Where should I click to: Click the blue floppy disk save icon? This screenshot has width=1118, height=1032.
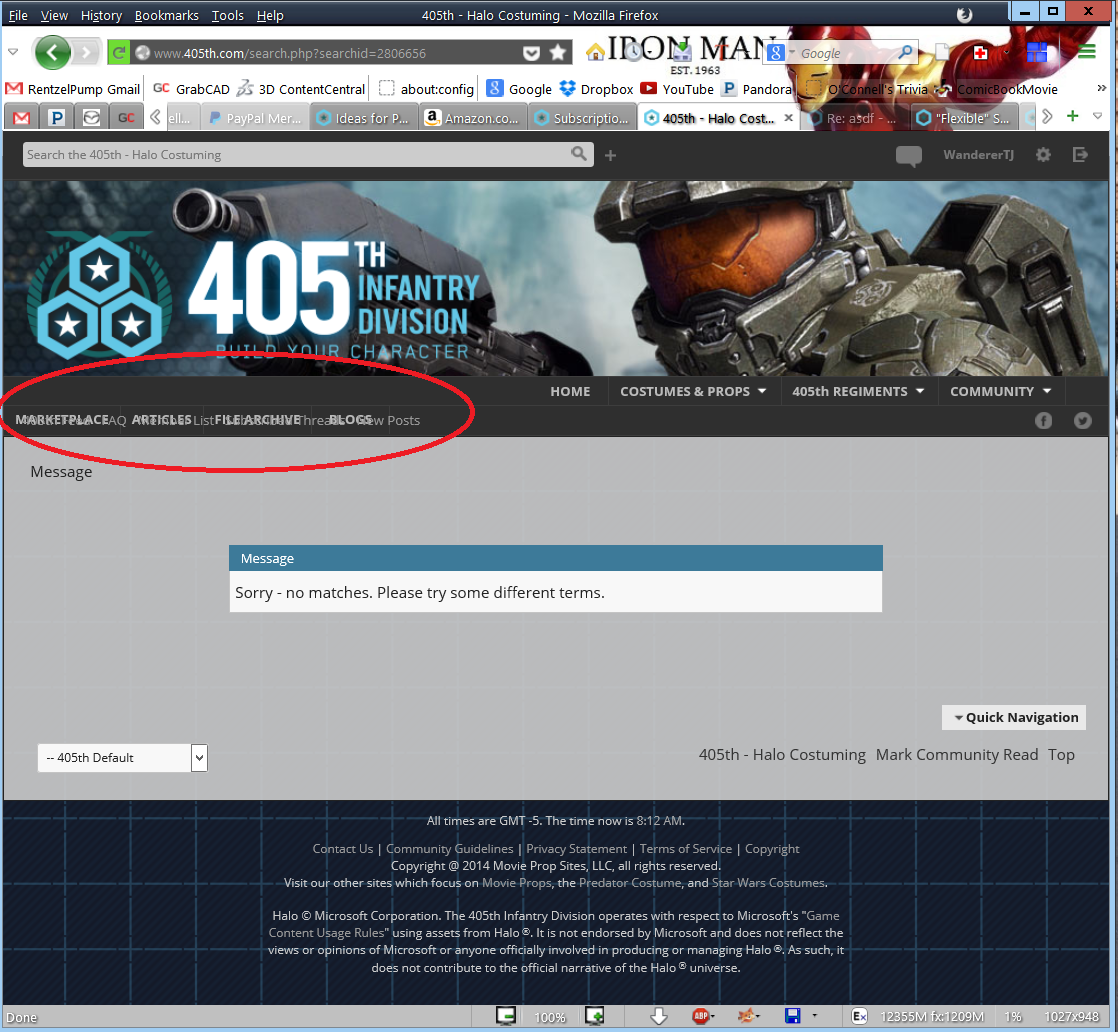coord(792,1016)
